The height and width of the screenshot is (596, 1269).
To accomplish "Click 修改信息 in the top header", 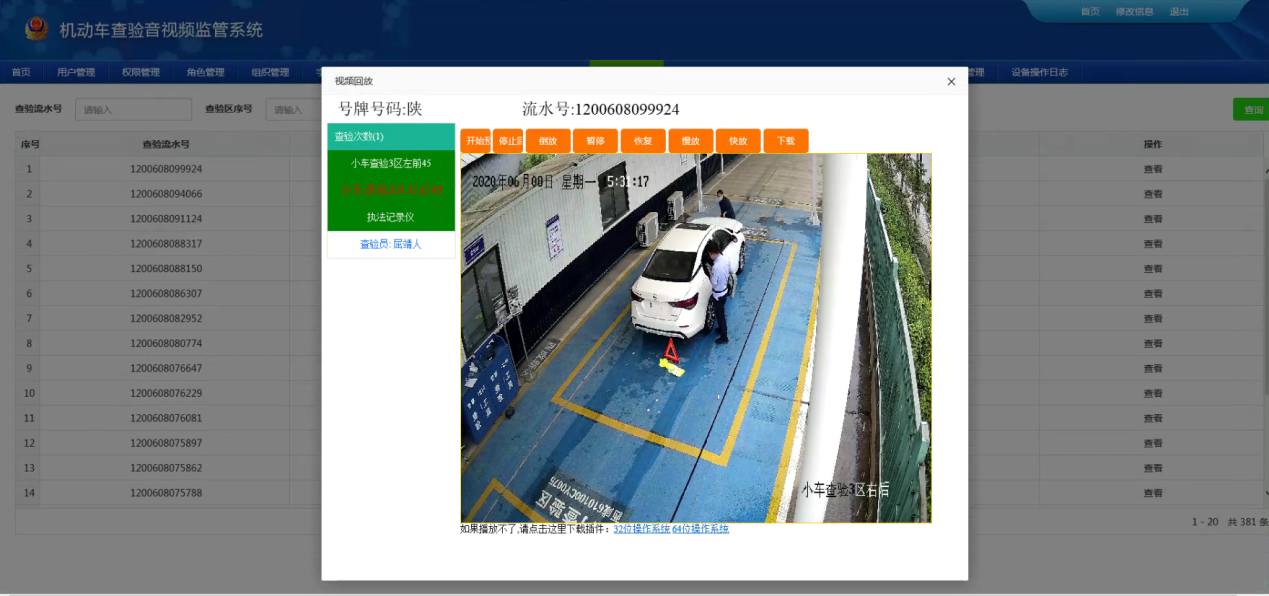I will pyautogui.click(x=1134, y=12).
